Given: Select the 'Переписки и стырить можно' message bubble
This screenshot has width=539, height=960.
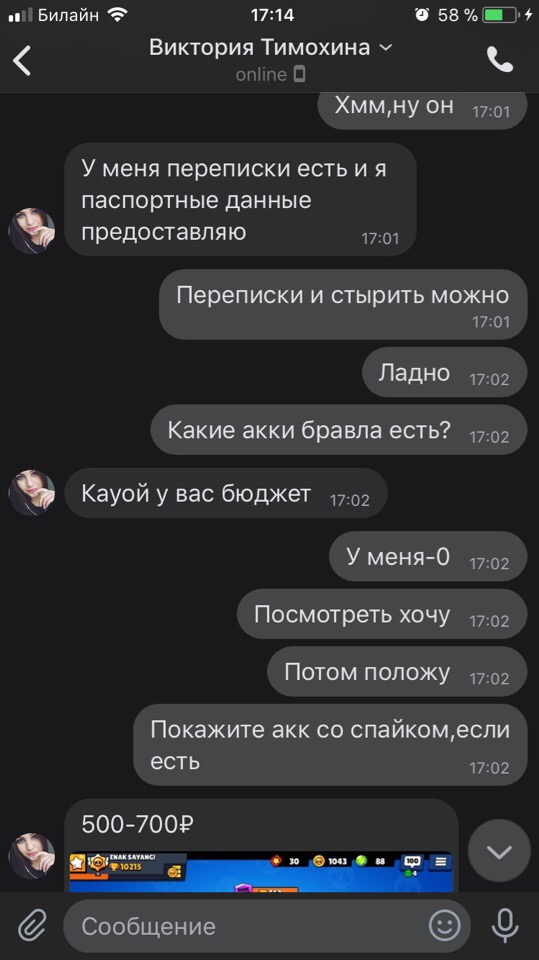Looking at the screenshot, I should [x=343, y=304].
